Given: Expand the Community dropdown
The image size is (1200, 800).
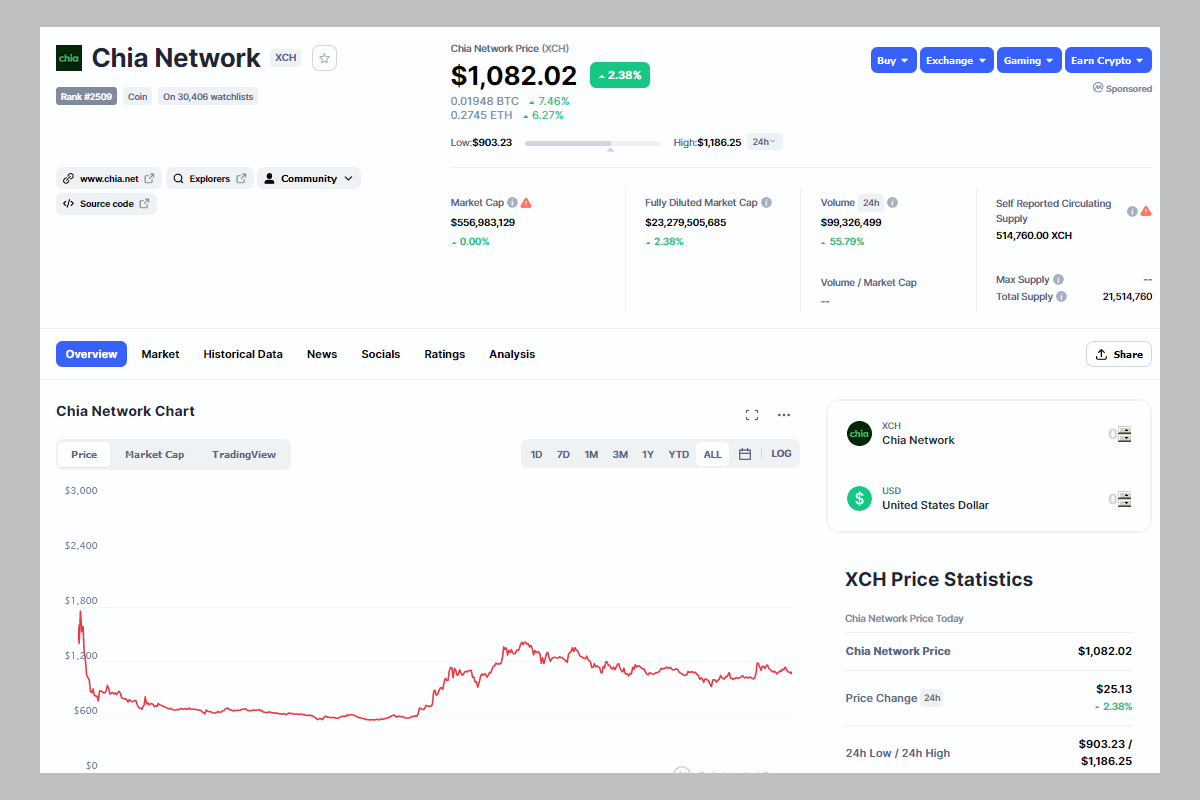Looking at the screenshot, I should 309,179.
